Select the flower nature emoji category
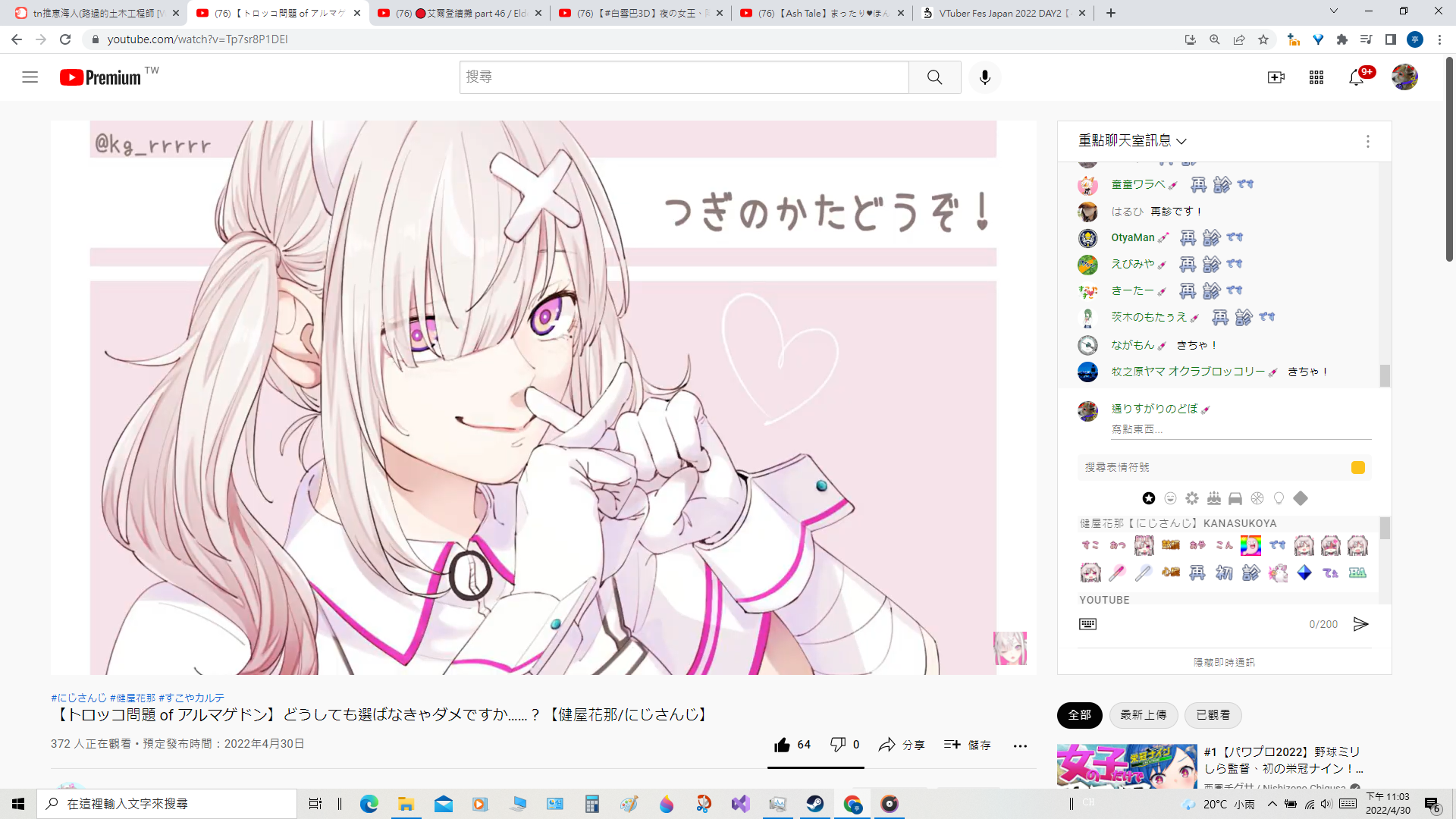This screenshot has height=819, width=1456. [1192, 498]
